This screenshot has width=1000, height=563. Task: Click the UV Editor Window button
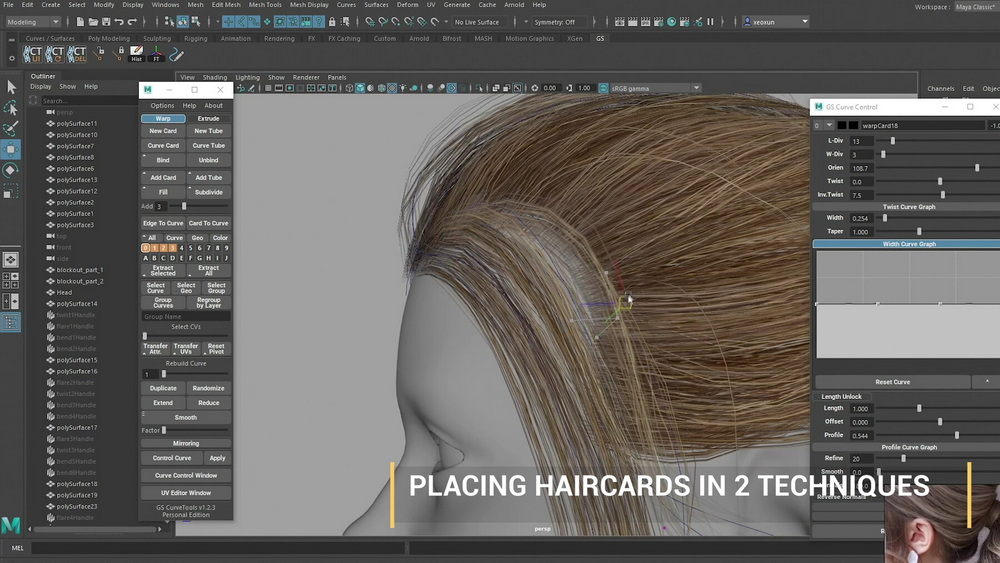186,492
